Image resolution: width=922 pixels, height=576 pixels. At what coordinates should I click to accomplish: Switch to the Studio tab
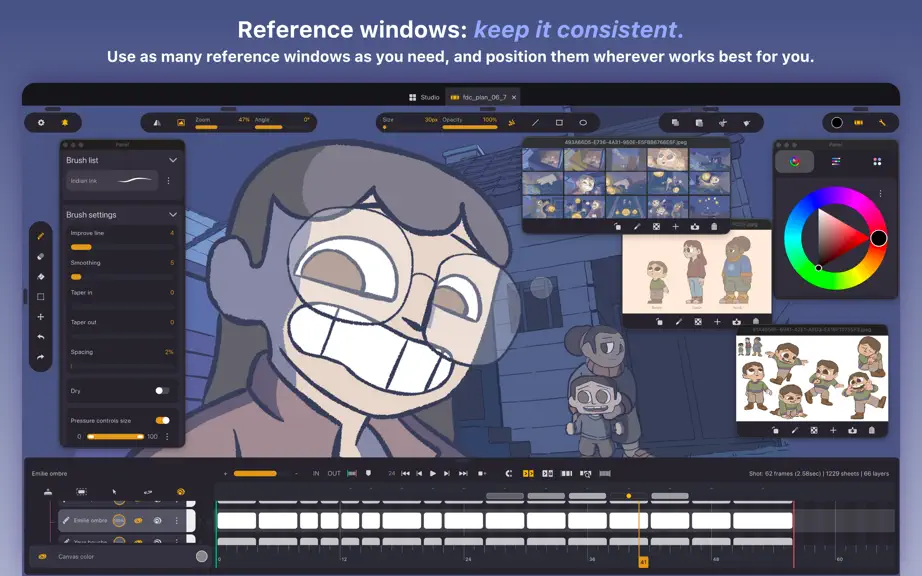click(424, 97)
